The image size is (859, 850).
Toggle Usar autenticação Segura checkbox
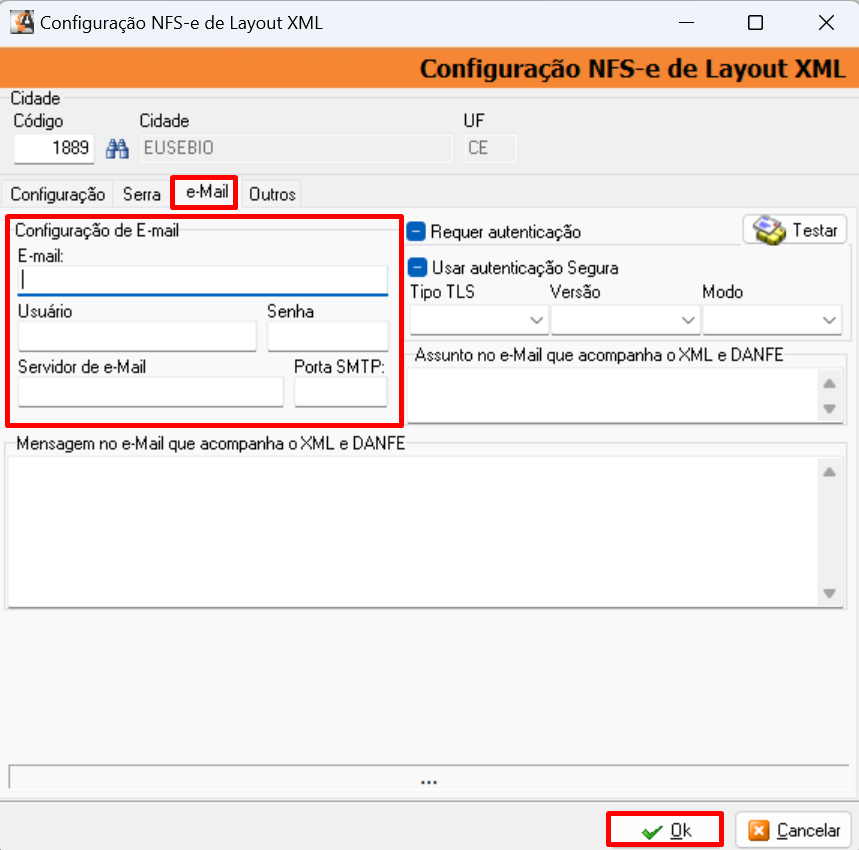[x=417, y=267]
